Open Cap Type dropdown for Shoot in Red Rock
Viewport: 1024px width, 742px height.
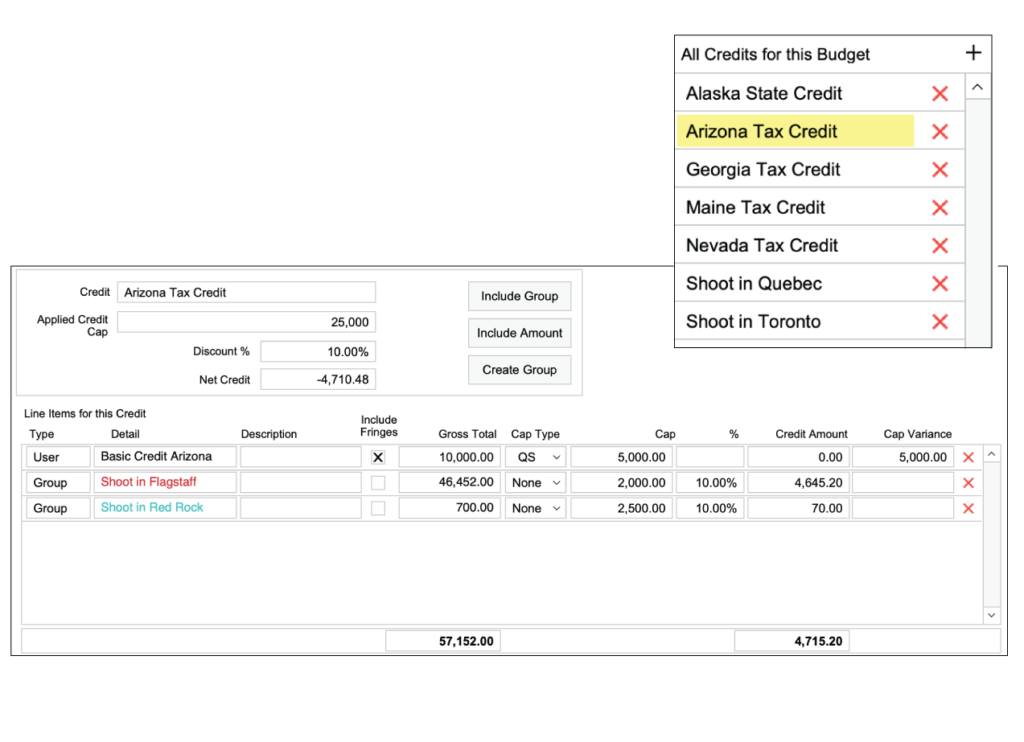pos(535,508)
